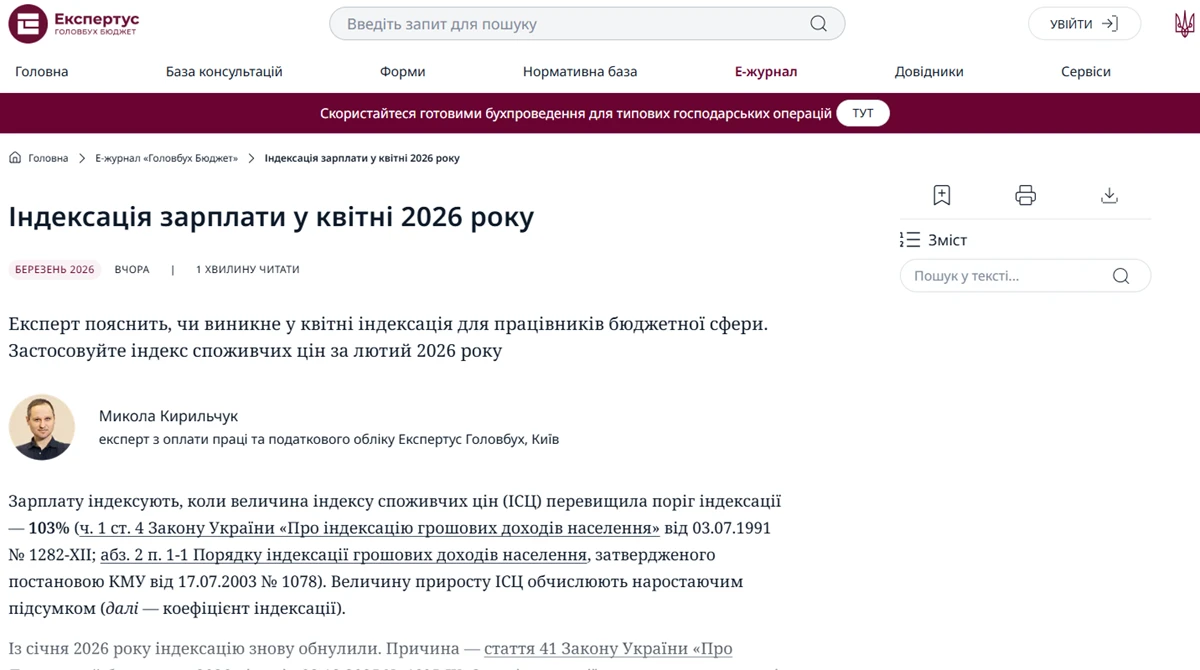
Task: Select the home icon in the breadcrumbs
Action: (13, 157)
